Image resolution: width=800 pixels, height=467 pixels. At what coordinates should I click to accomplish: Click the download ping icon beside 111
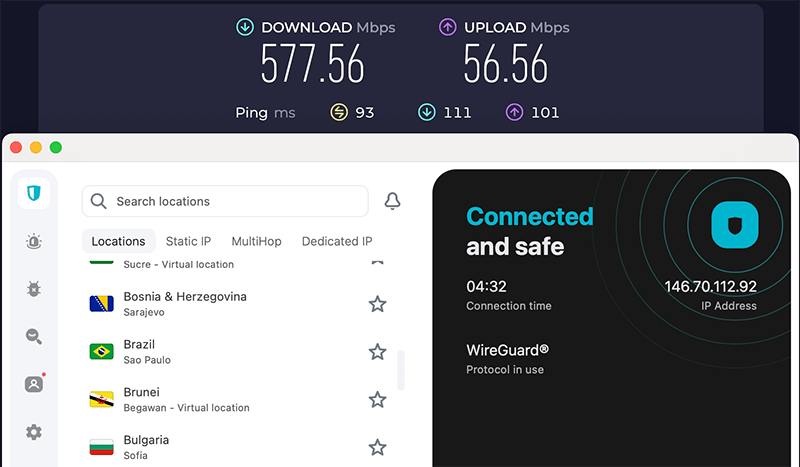coord(427,112)
